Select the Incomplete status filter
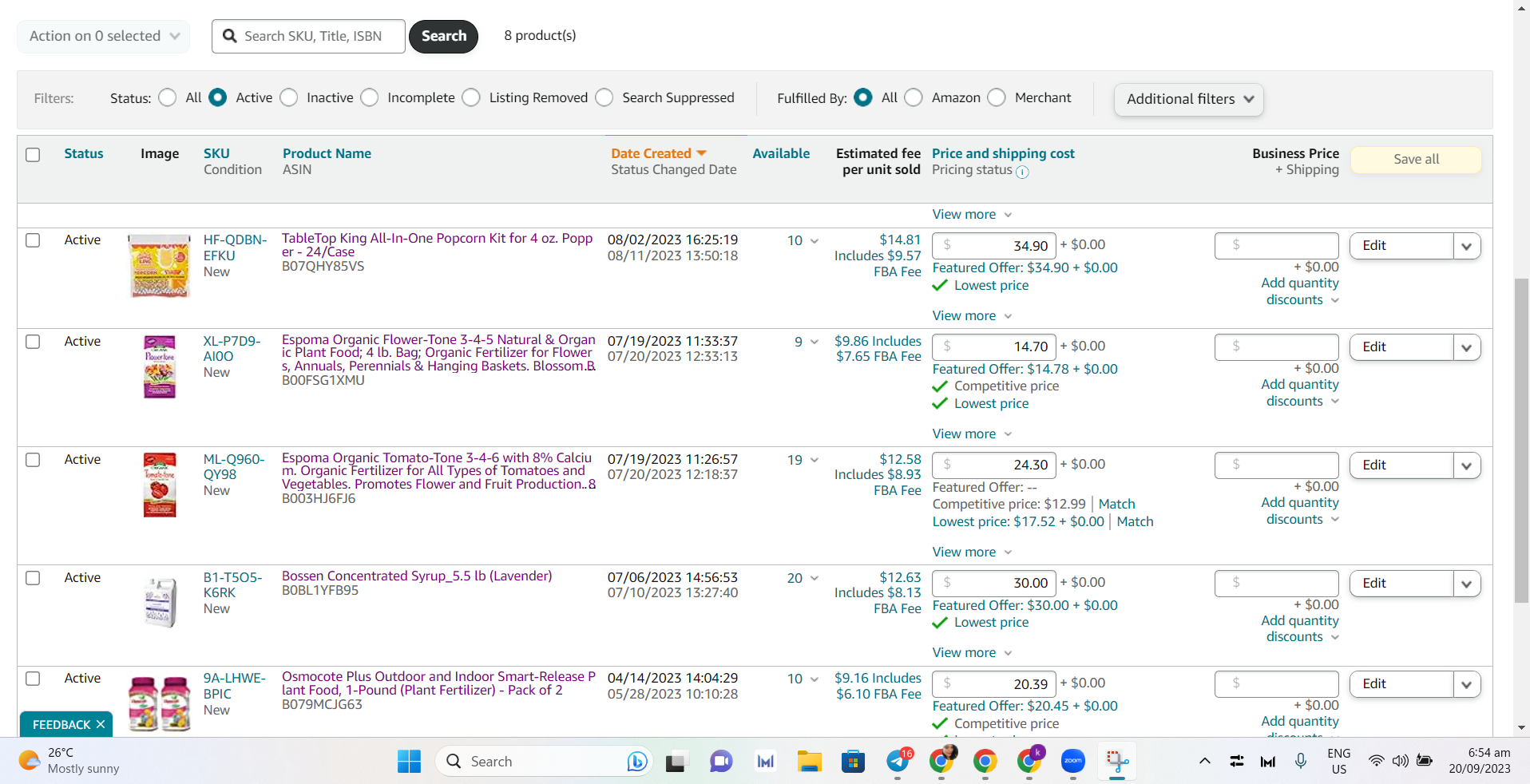This screenshot has height=784, width=1530. tap(370, 97)
